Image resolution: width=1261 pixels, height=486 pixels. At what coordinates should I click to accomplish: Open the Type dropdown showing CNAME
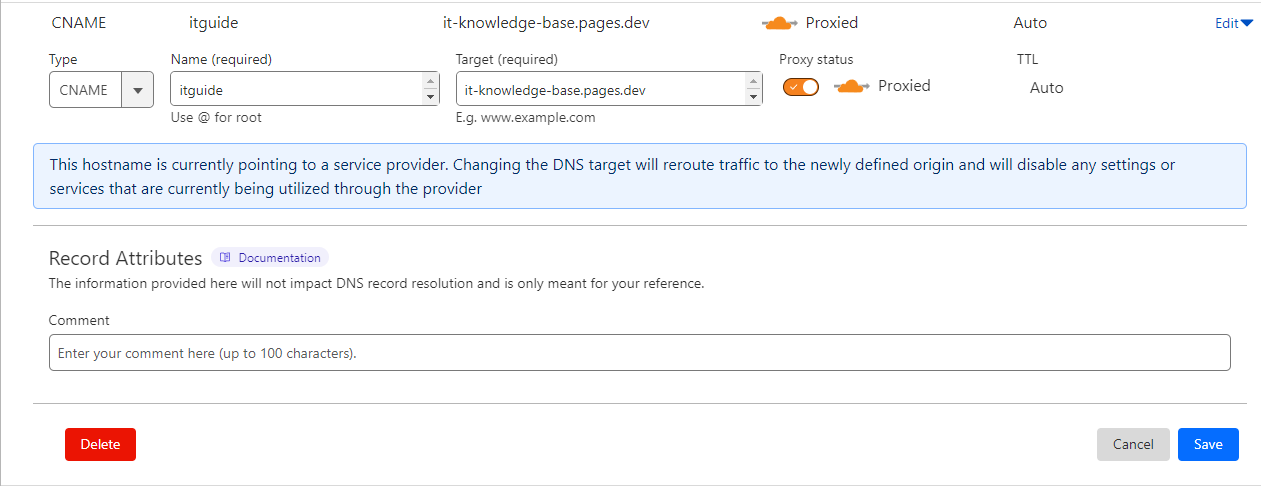[x=101, y=90]
